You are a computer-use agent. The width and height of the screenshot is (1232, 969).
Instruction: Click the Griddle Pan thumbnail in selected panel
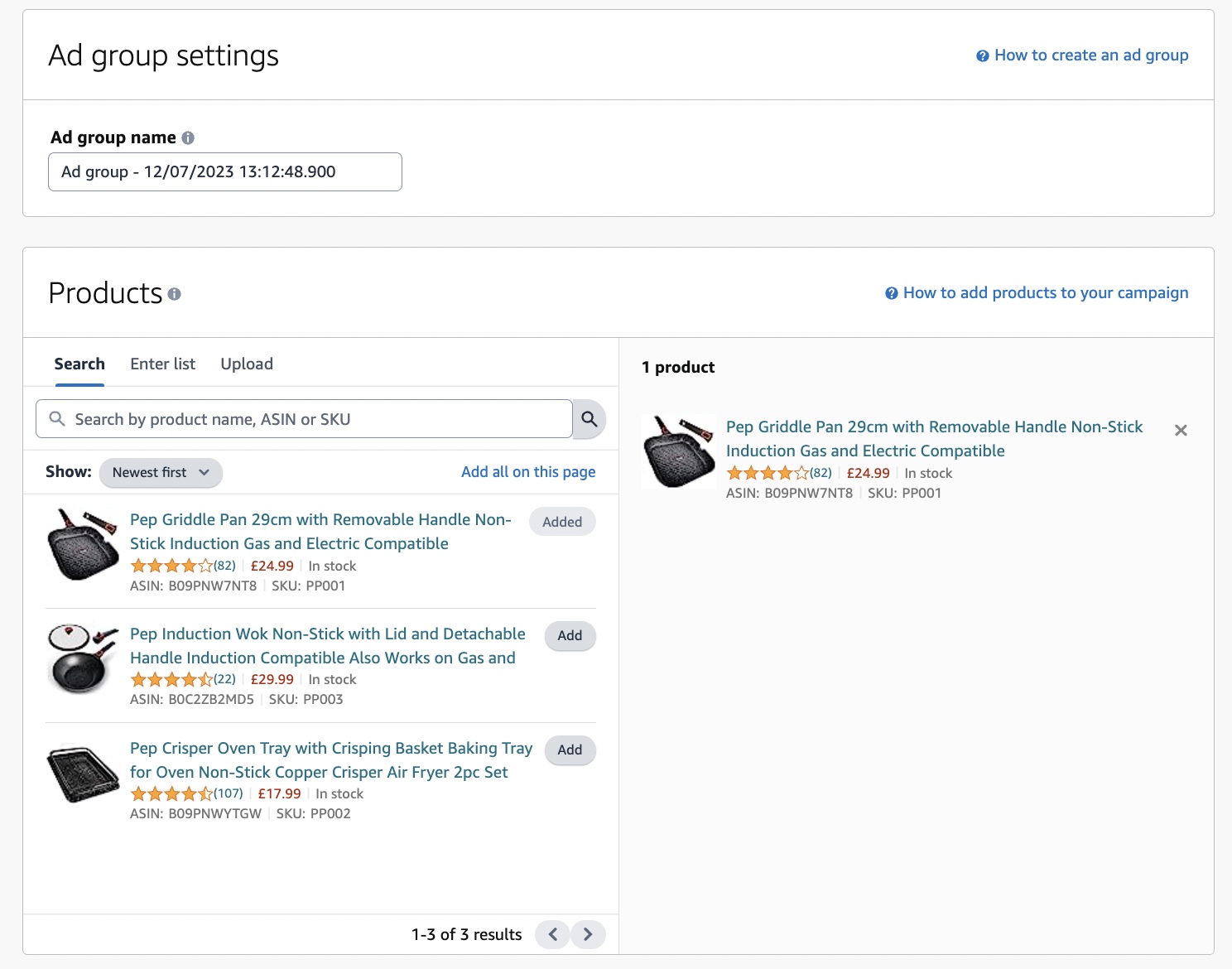coord(679,451)
